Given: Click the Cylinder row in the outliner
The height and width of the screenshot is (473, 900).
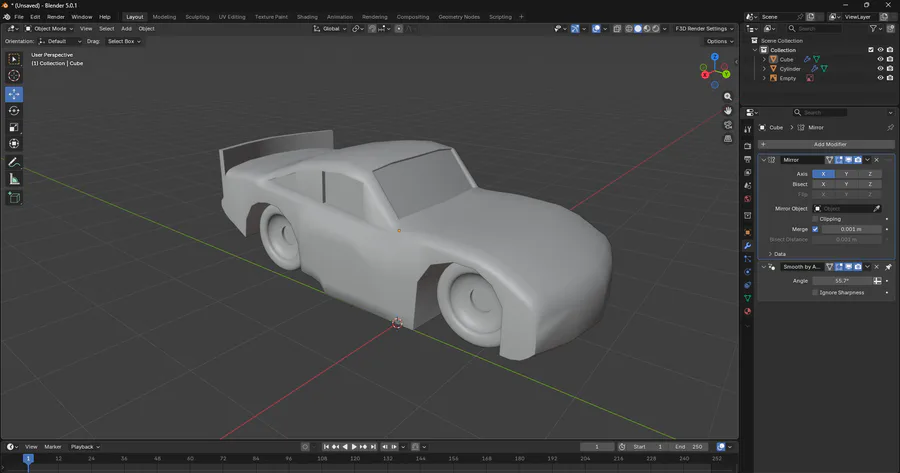Looking at the screenshot, I should 790,69.
